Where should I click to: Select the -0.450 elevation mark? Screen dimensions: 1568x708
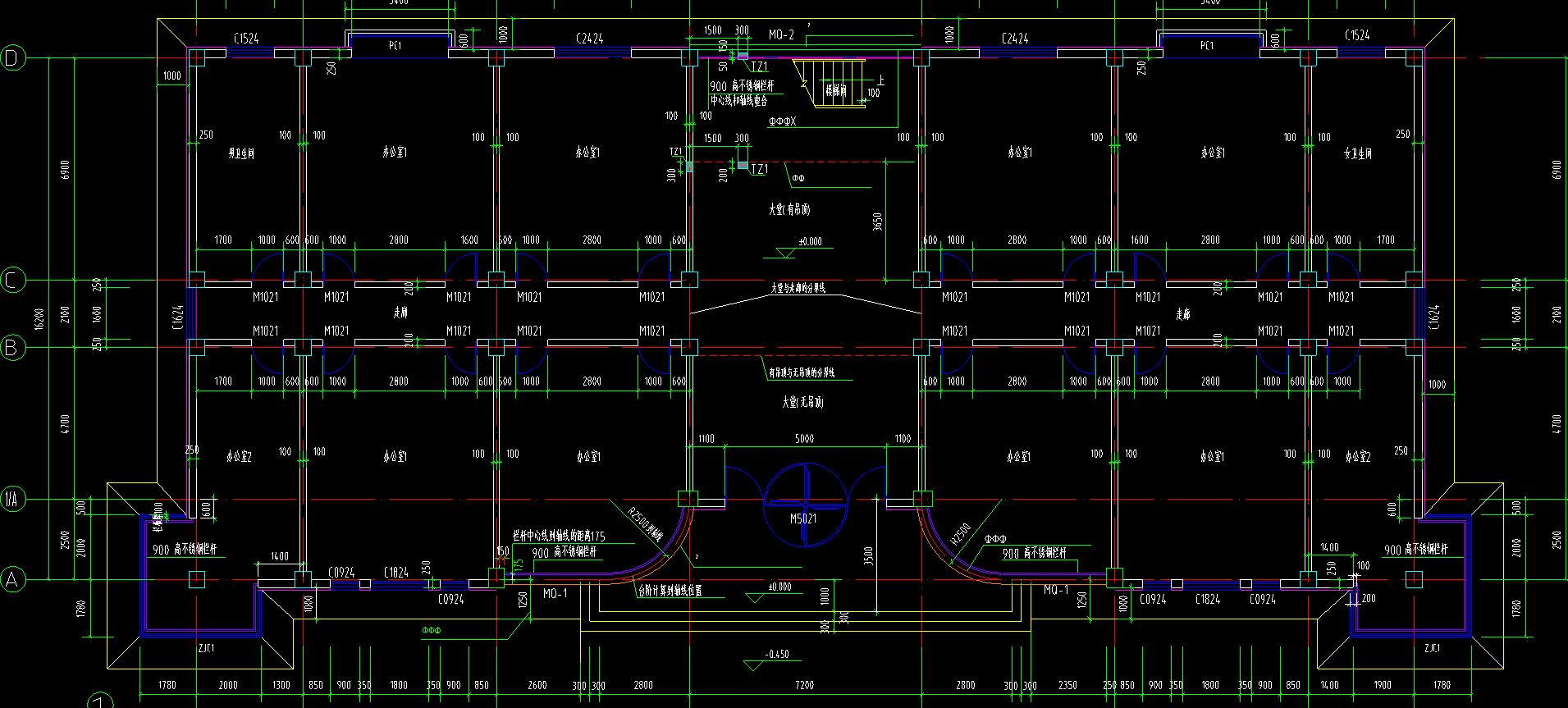(x=776, y=655)
